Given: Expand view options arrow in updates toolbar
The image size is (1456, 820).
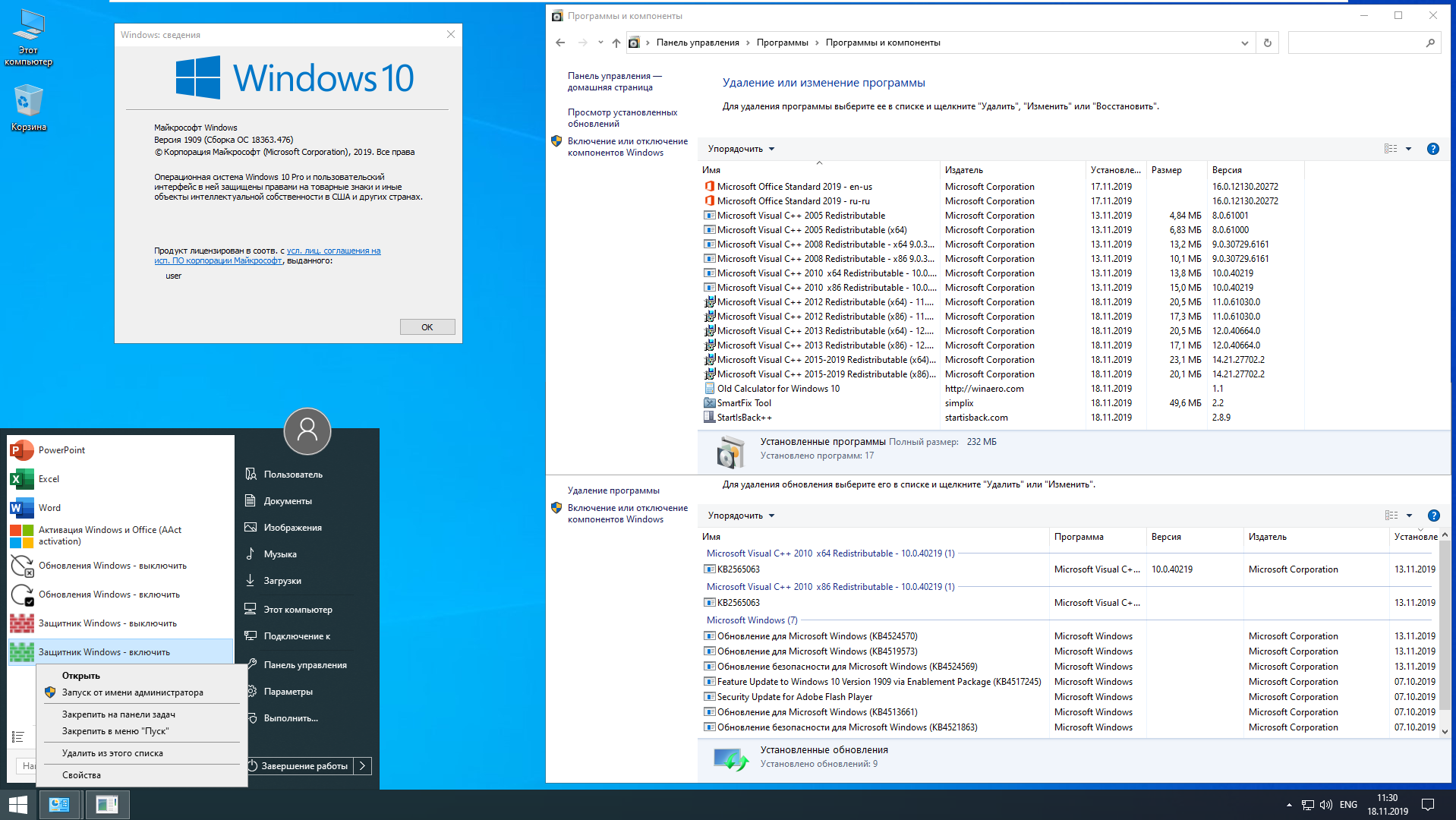Looking at the screenshot, I should click(1409, 516).
